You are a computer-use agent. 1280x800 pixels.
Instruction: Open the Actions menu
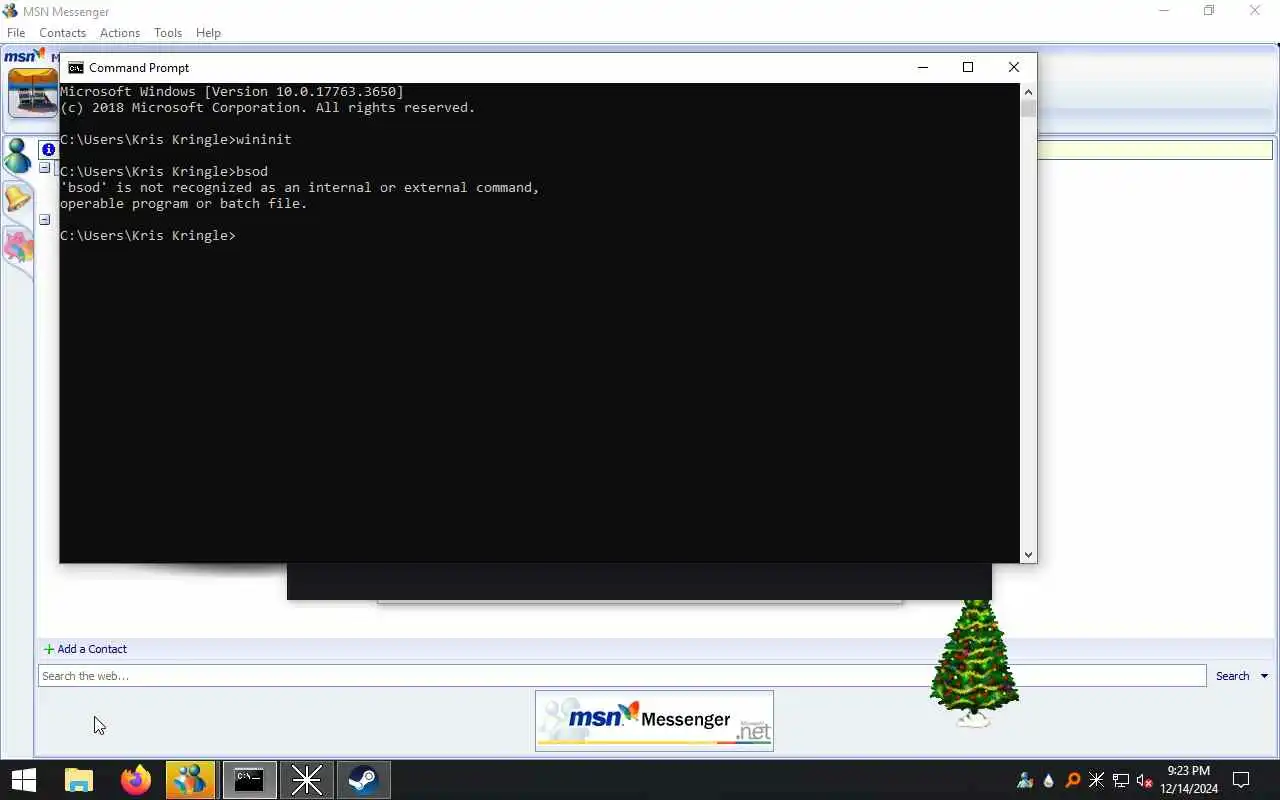pos(120,33)
